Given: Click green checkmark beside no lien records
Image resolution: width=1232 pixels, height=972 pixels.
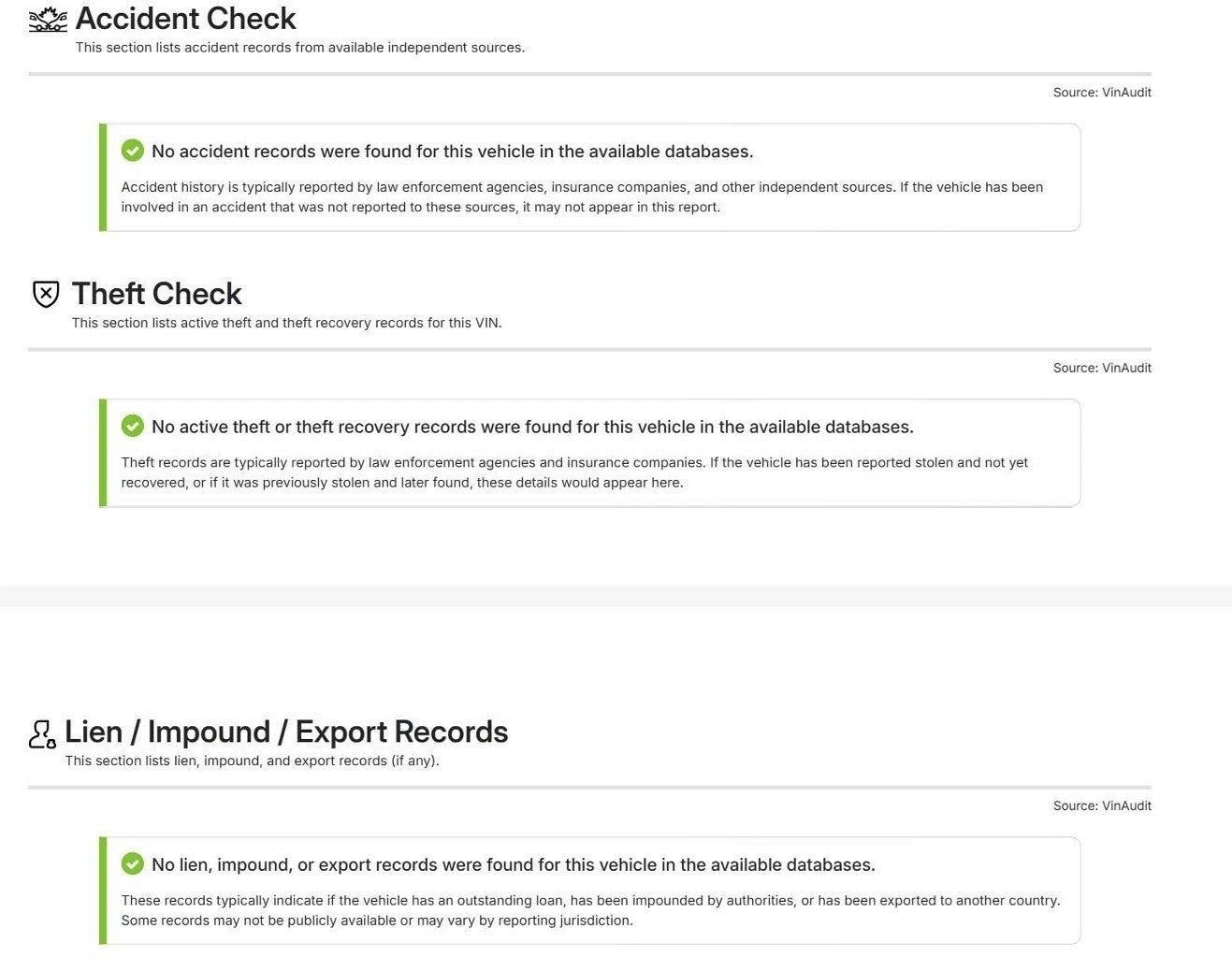Looking at the screenshot, I should (133, 863).
